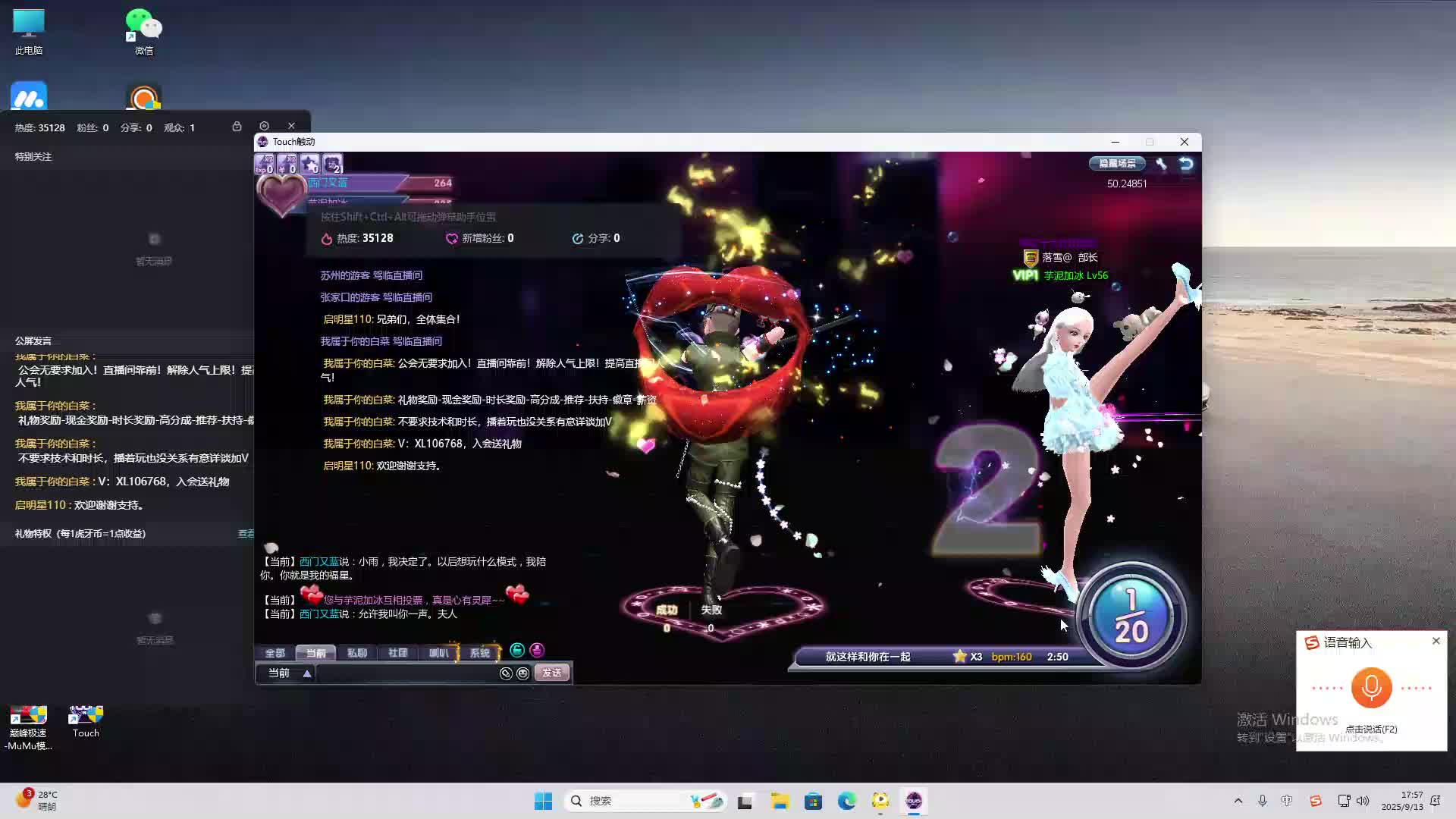Image resolution: width=1456 pixels, height=819 pixels.
Task: Open settings gear in streaming assistant panel
Action: (264, 127)
